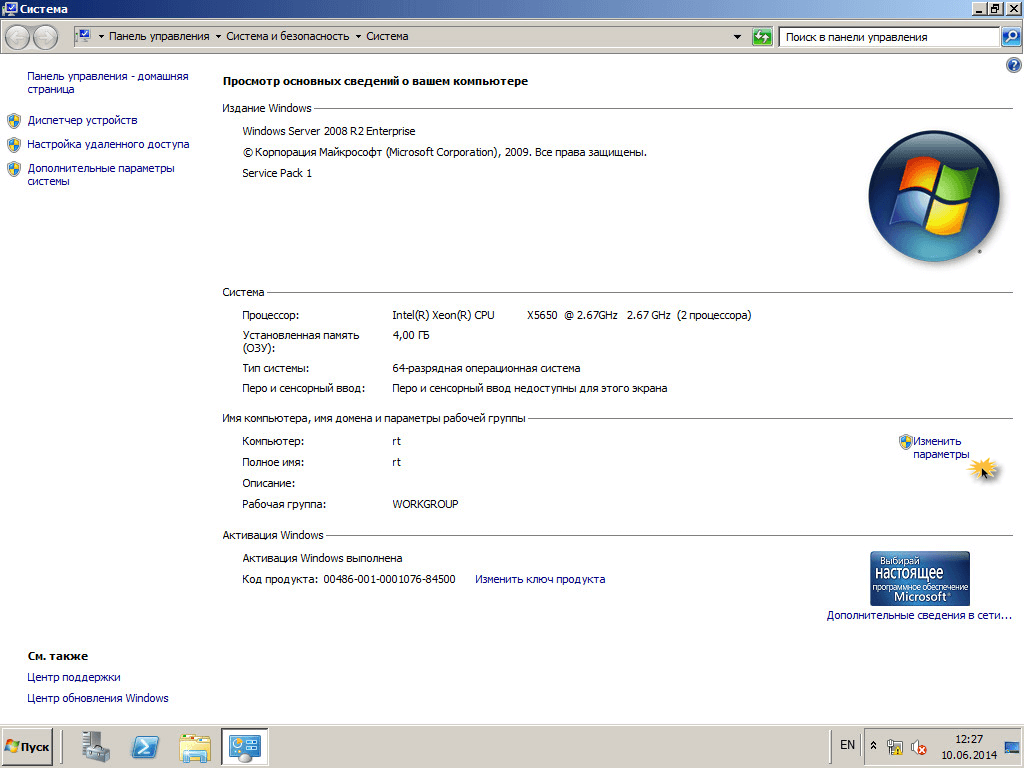1024x768 pixels.
Task: Open Центр поддержки link
Action: 74,677
